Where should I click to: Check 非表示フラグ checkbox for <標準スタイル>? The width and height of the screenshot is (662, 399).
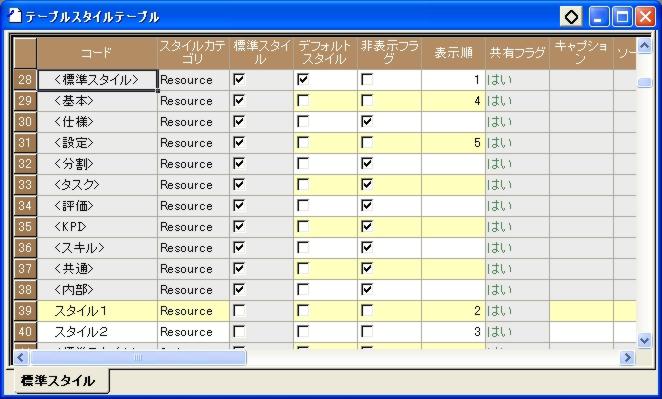tap(367, 79)
